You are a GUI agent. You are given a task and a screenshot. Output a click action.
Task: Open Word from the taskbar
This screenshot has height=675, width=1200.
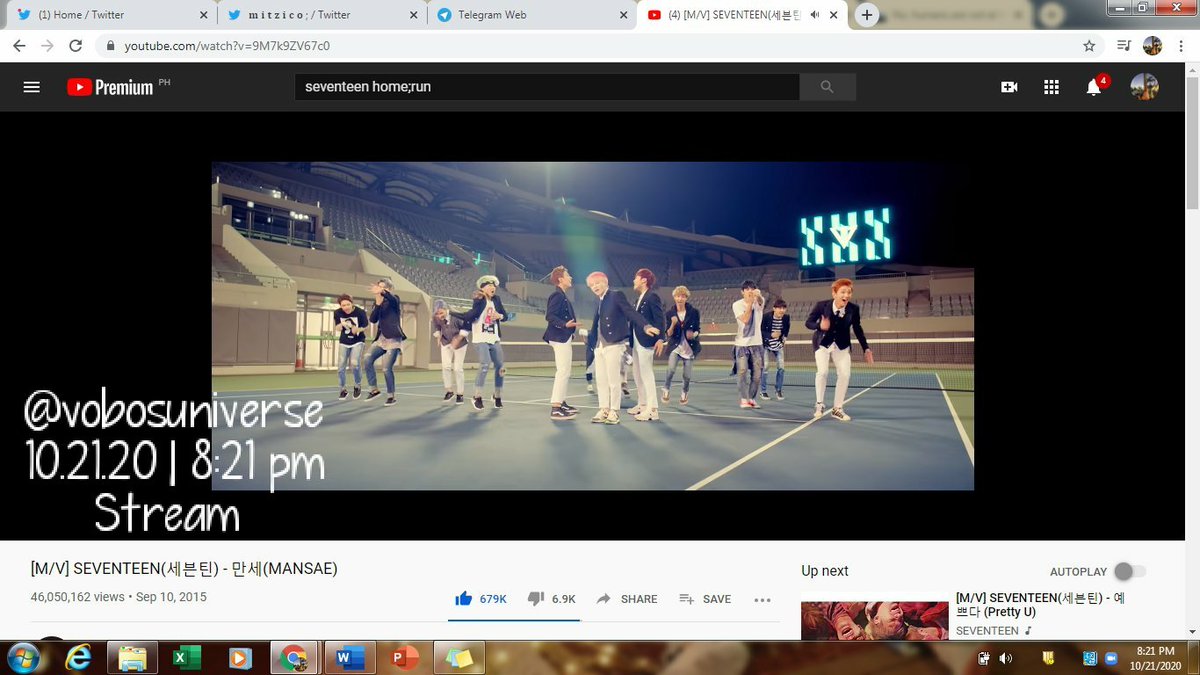pos(349,657)
